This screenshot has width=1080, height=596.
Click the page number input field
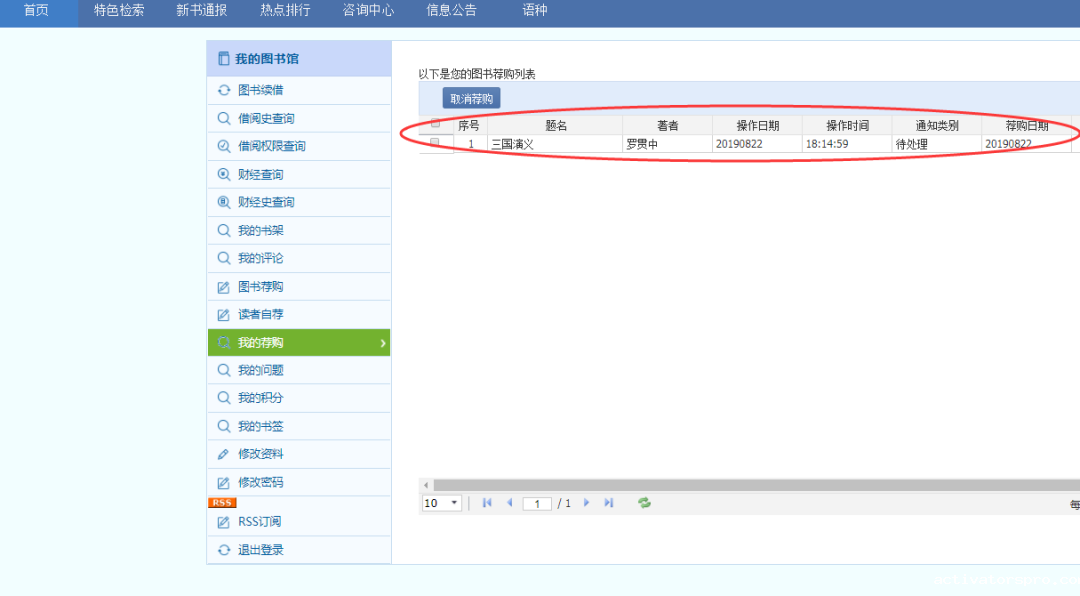coord(537,504)
